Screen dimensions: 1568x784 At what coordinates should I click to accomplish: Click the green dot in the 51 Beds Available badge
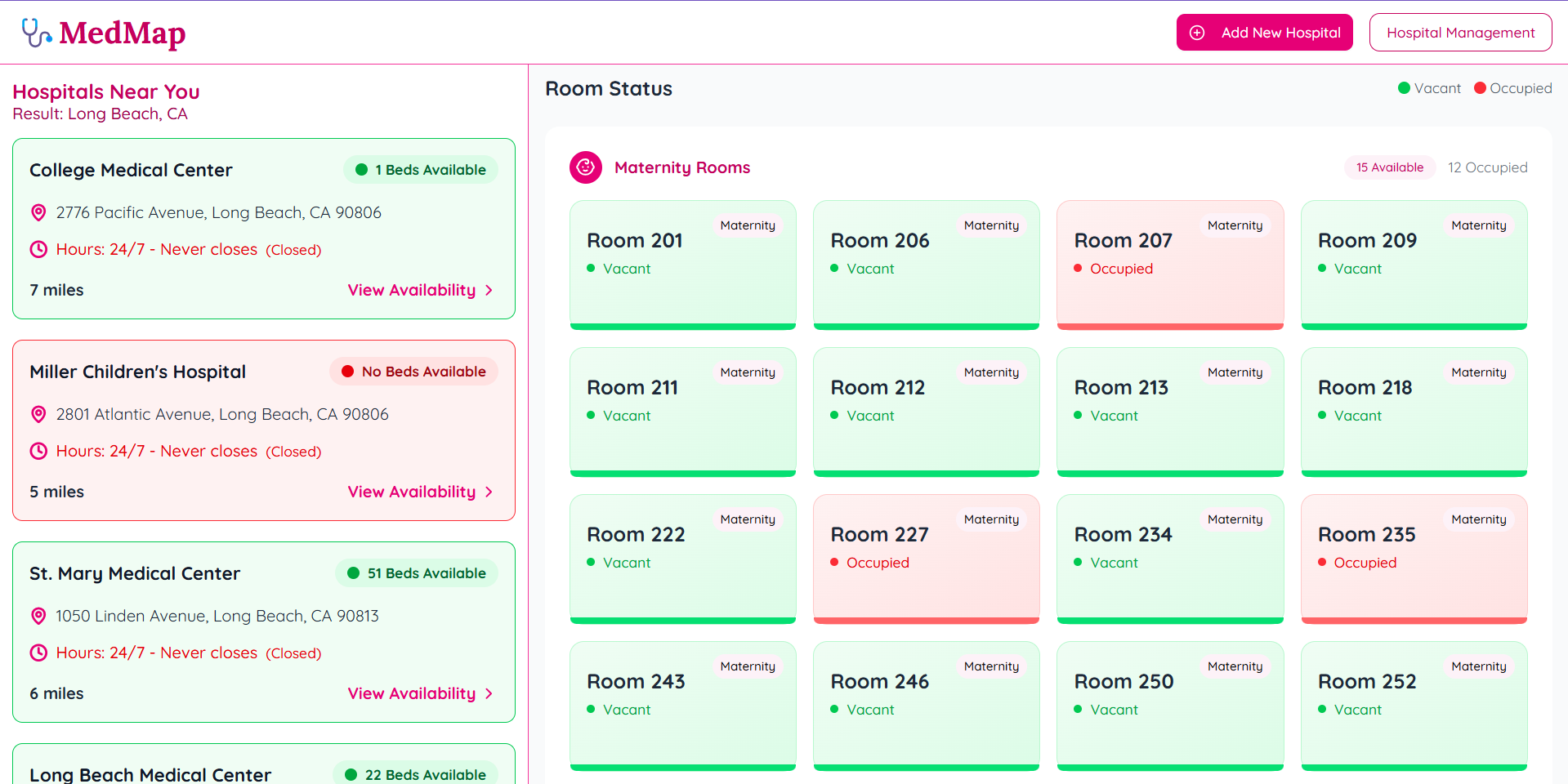pyautogui.click(x=353, y=573)
